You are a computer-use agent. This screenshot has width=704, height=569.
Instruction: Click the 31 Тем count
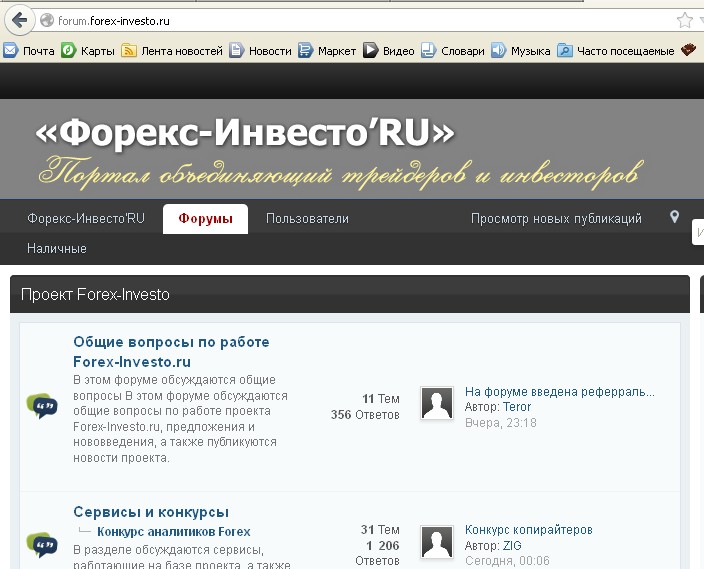point(380,530)
